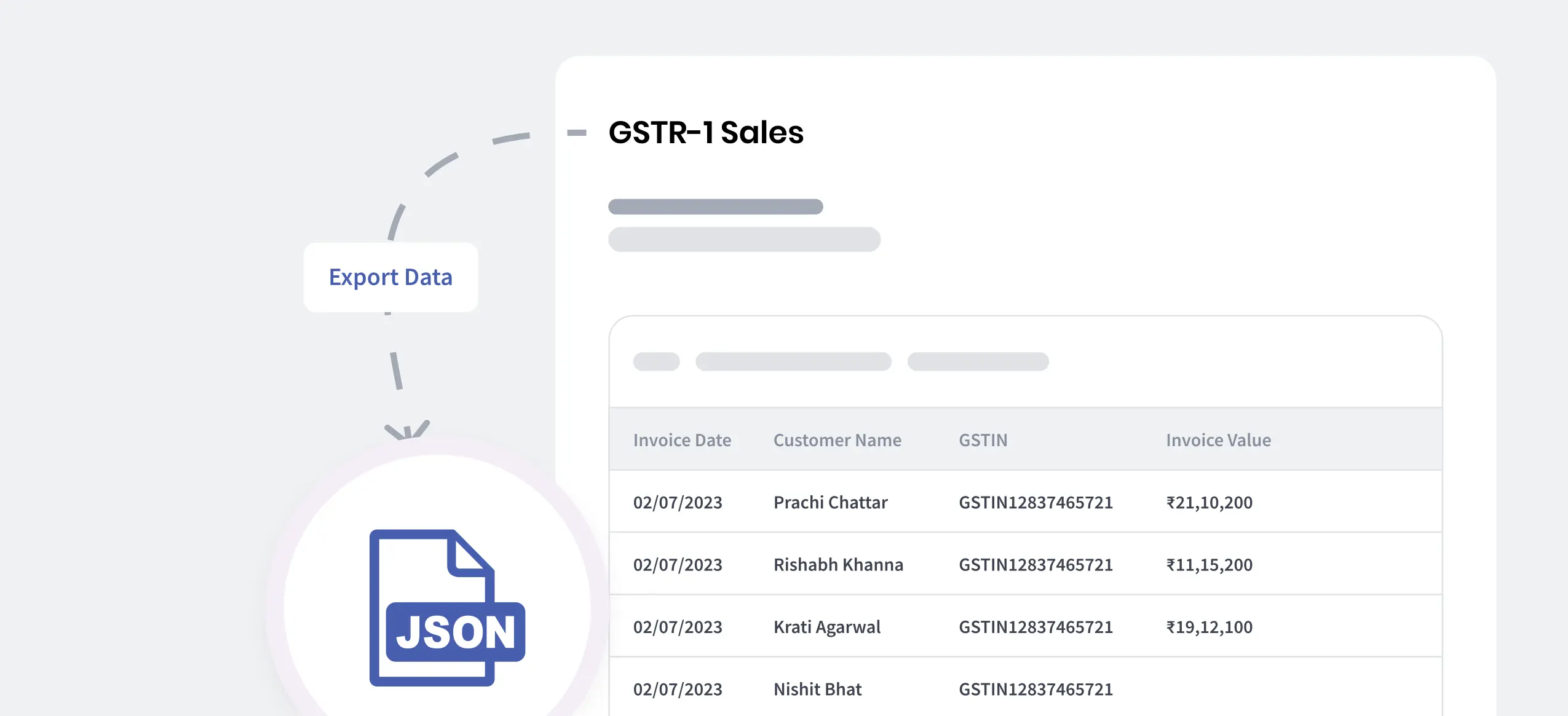
Task: Click the ₹19,12,100 invoice value
Action: [1209, 627]
